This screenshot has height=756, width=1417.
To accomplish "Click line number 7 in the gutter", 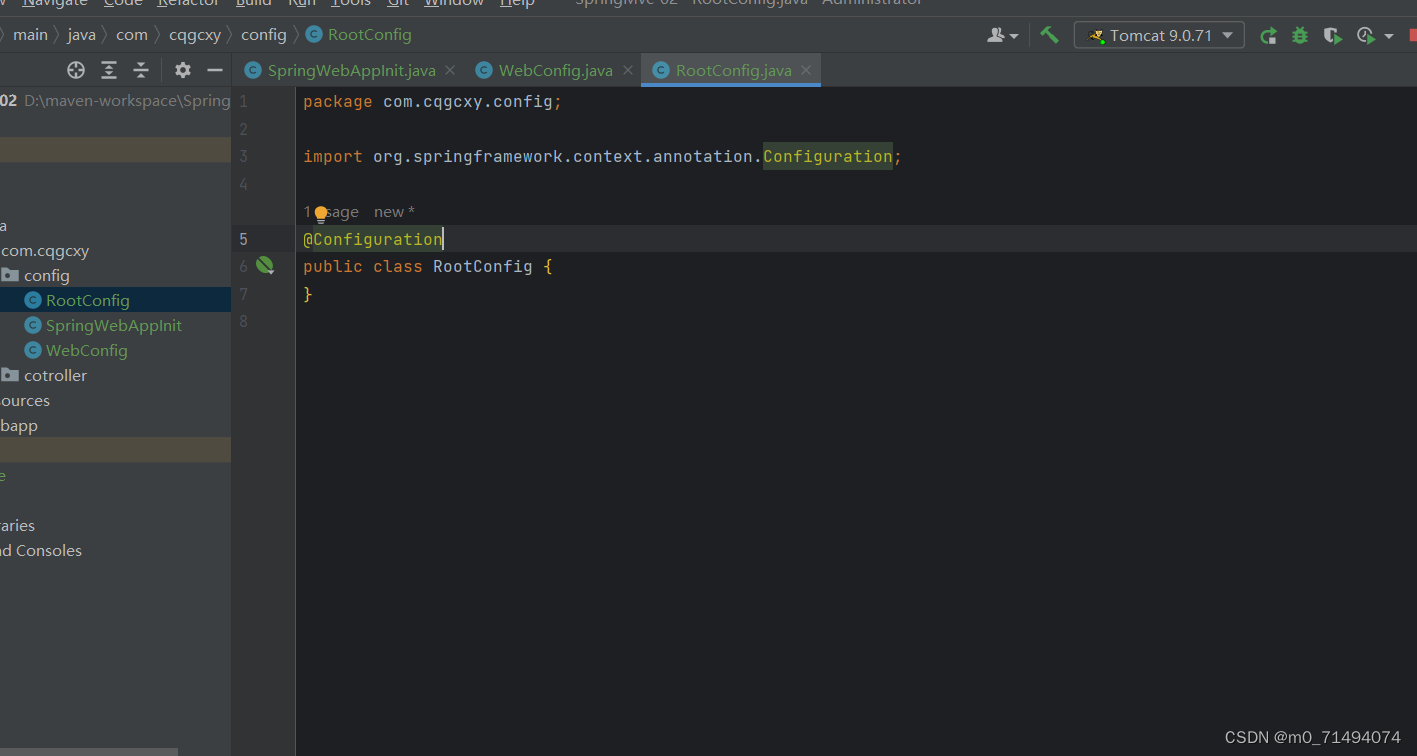I will pos(243,294).
